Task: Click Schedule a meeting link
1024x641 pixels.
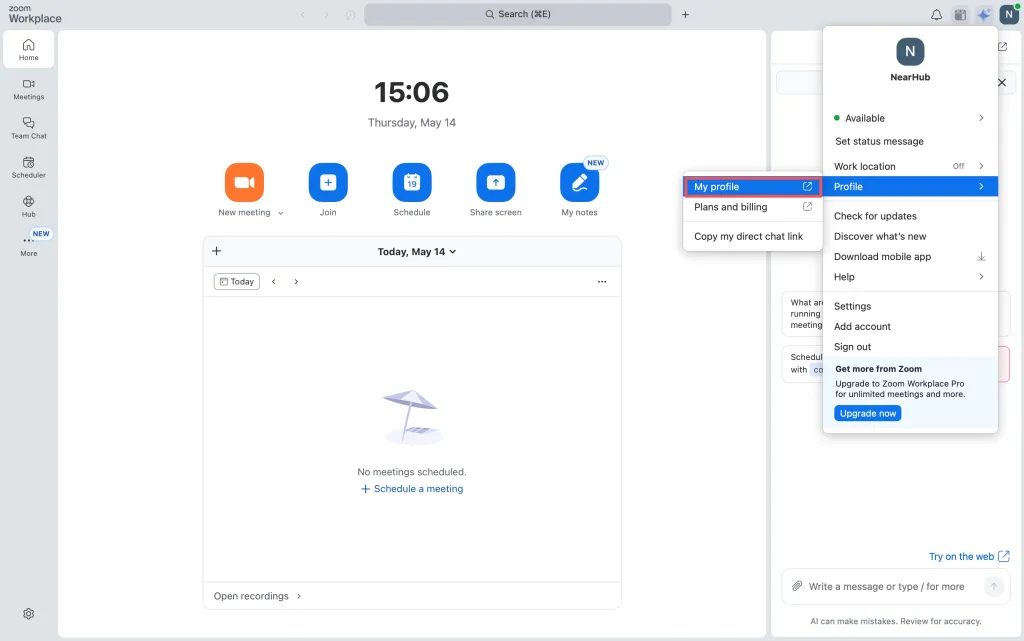Action: [x=412, y=488]
